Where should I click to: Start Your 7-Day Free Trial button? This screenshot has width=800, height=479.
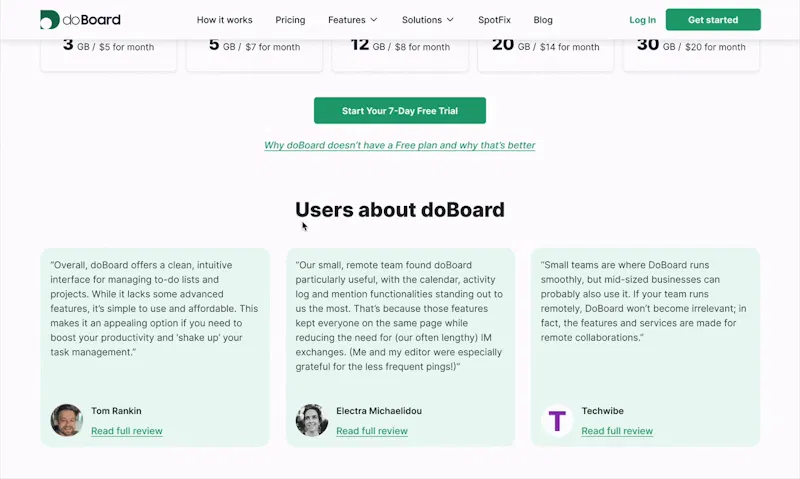point(399,110)
